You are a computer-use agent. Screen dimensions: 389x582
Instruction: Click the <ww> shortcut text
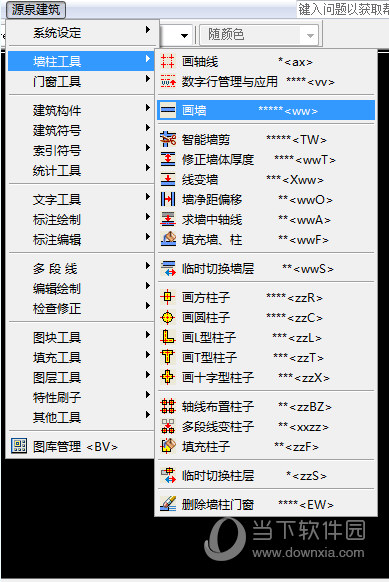[x=301, y=111]
